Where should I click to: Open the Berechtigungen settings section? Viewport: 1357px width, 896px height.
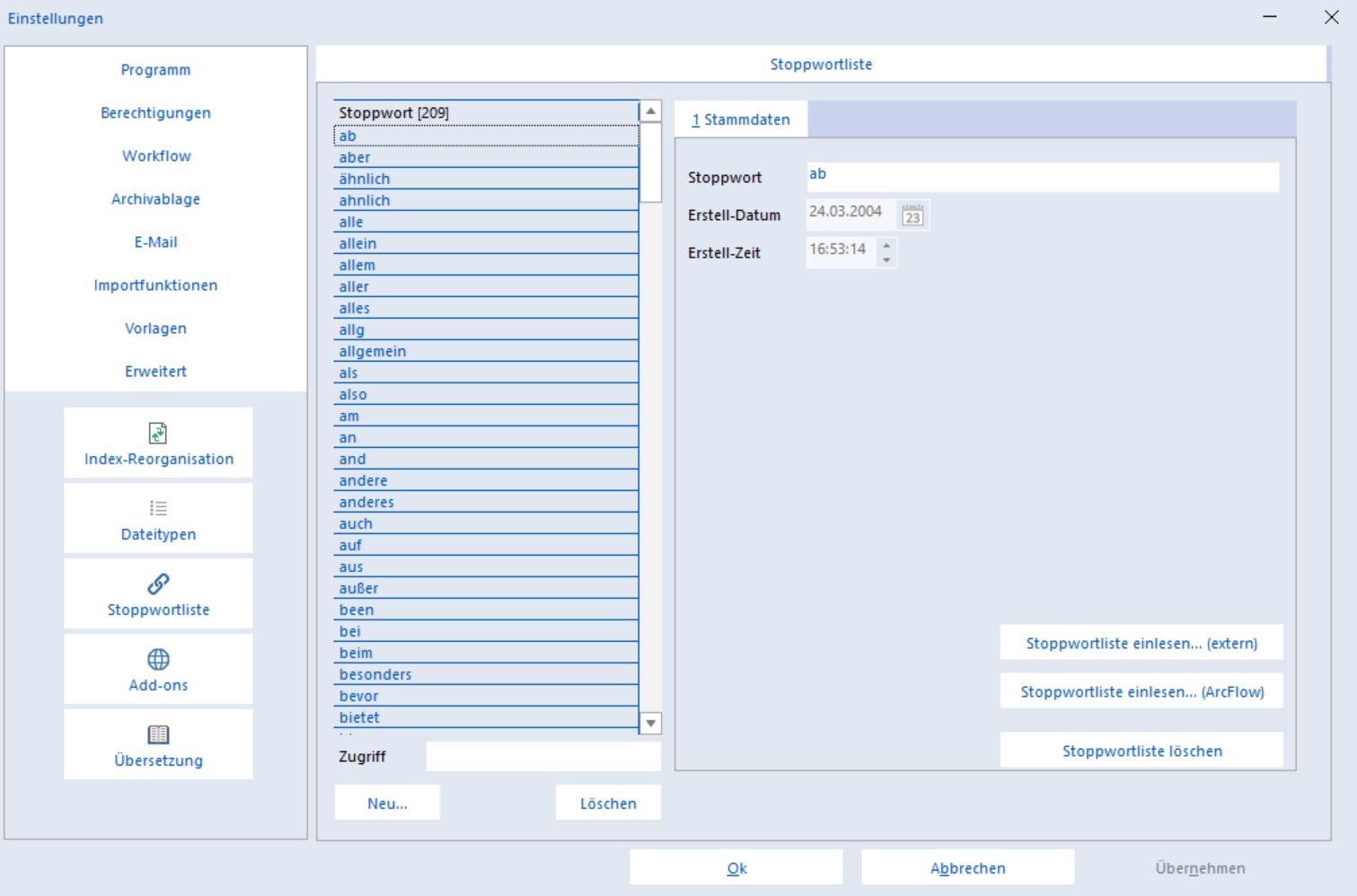(x=155, y=113)
